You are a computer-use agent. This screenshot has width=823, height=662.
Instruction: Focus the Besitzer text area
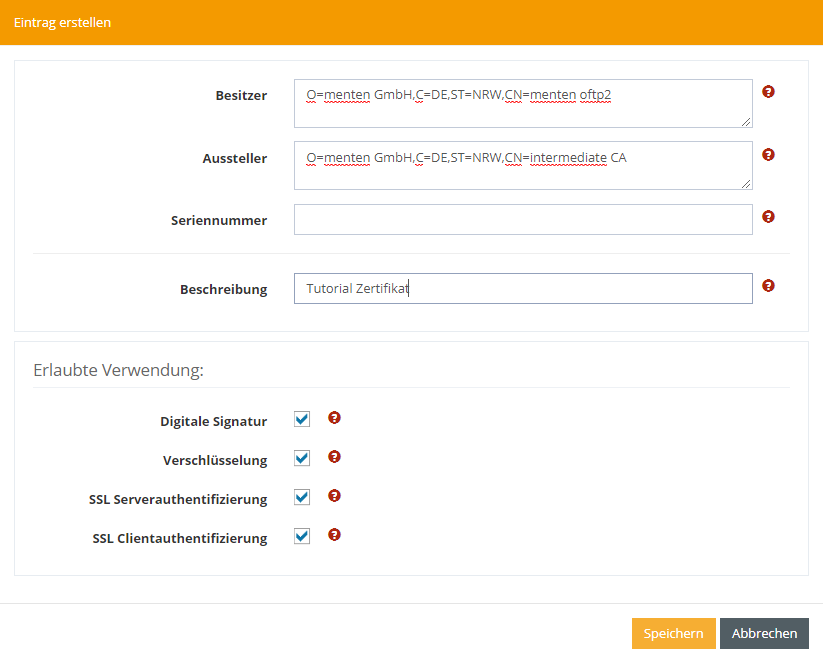522,104
